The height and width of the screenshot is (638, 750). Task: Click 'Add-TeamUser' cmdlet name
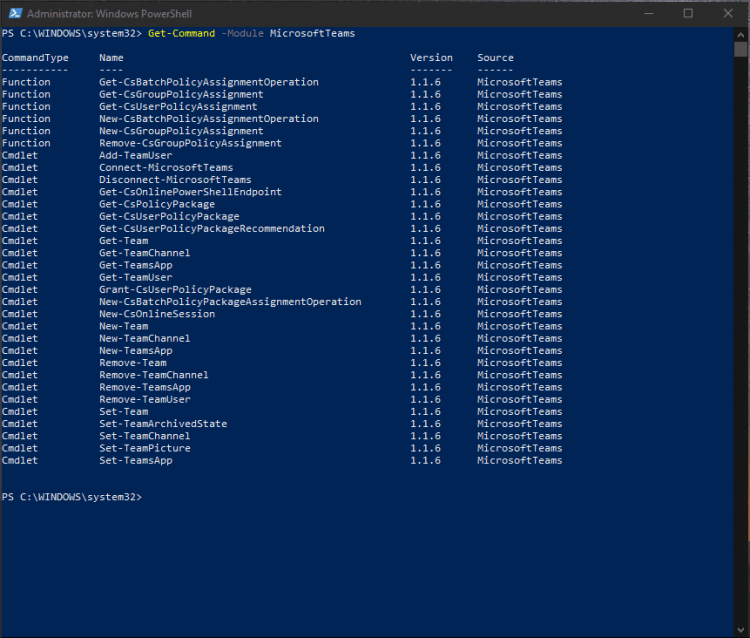[136, 155]
